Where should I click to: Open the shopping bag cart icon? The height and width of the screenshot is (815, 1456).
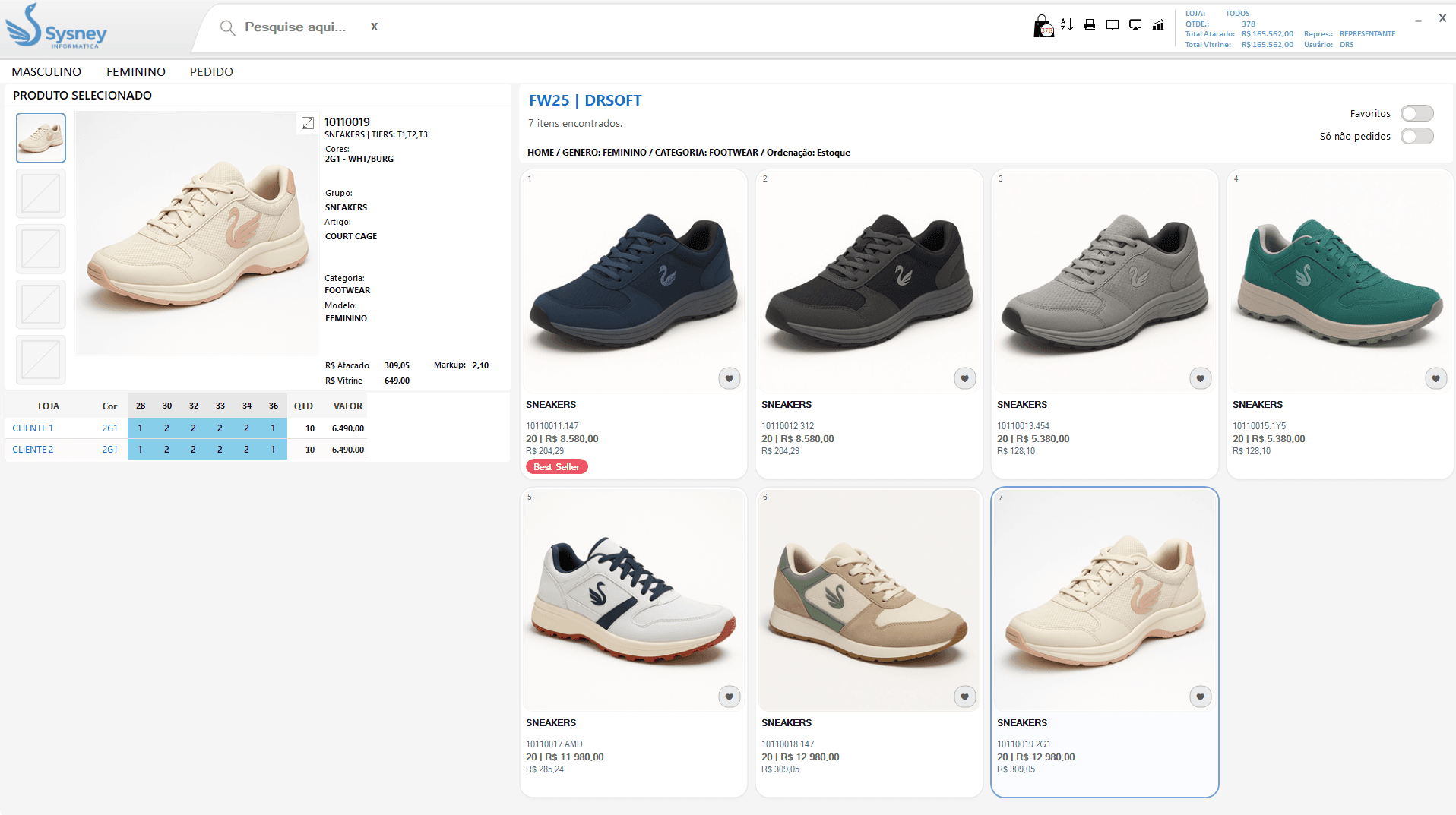1043,26
